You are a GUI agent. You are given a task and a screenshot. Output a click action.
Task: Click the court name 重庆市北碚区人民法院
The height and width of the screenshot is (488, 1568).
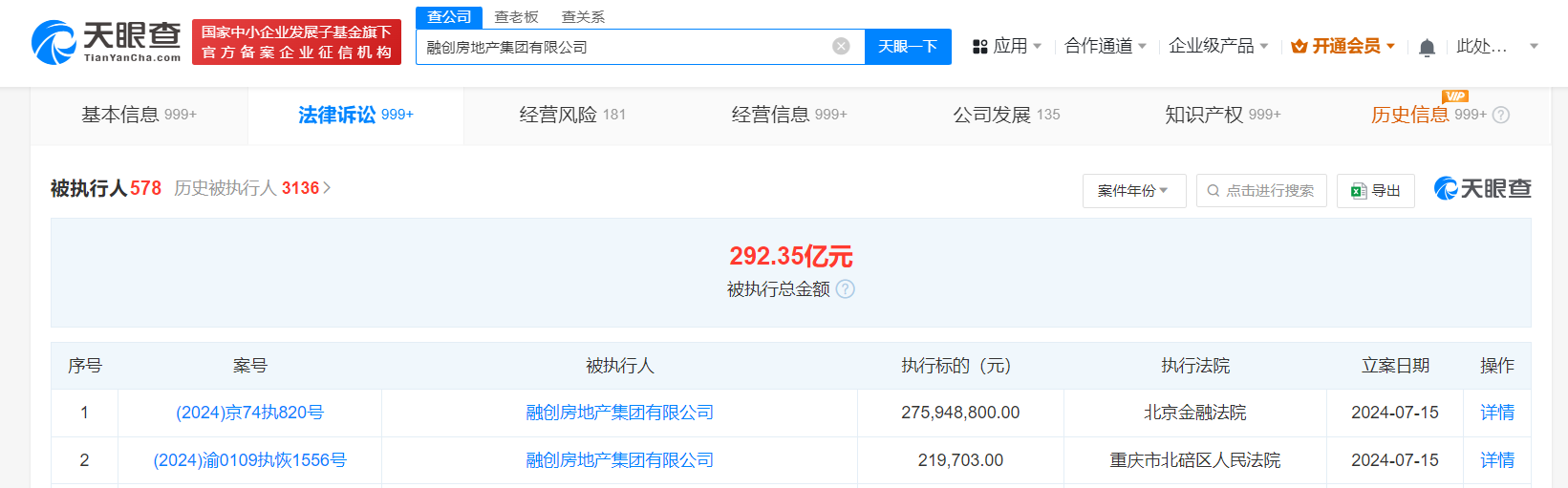[1195, 460]
